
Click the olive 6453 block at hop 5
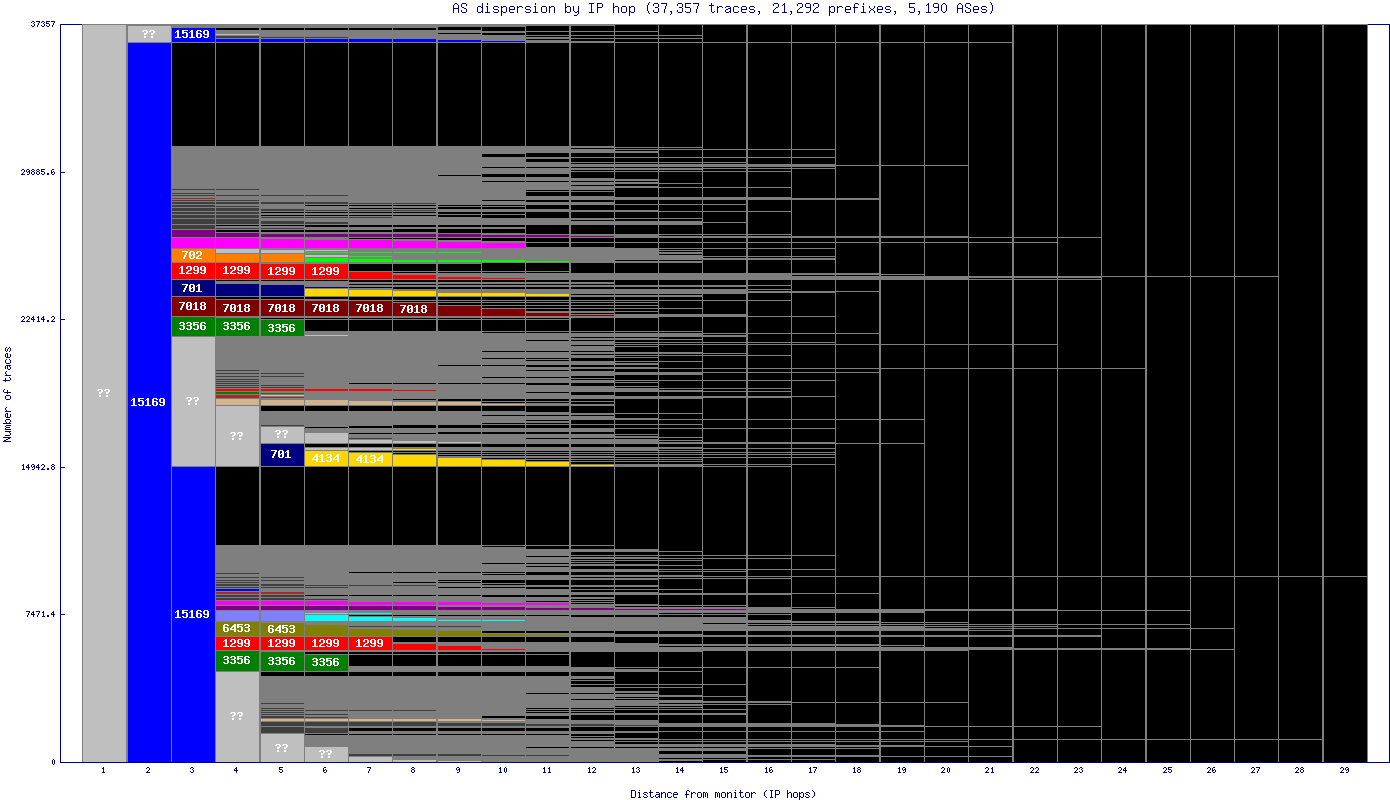[282, 629]
